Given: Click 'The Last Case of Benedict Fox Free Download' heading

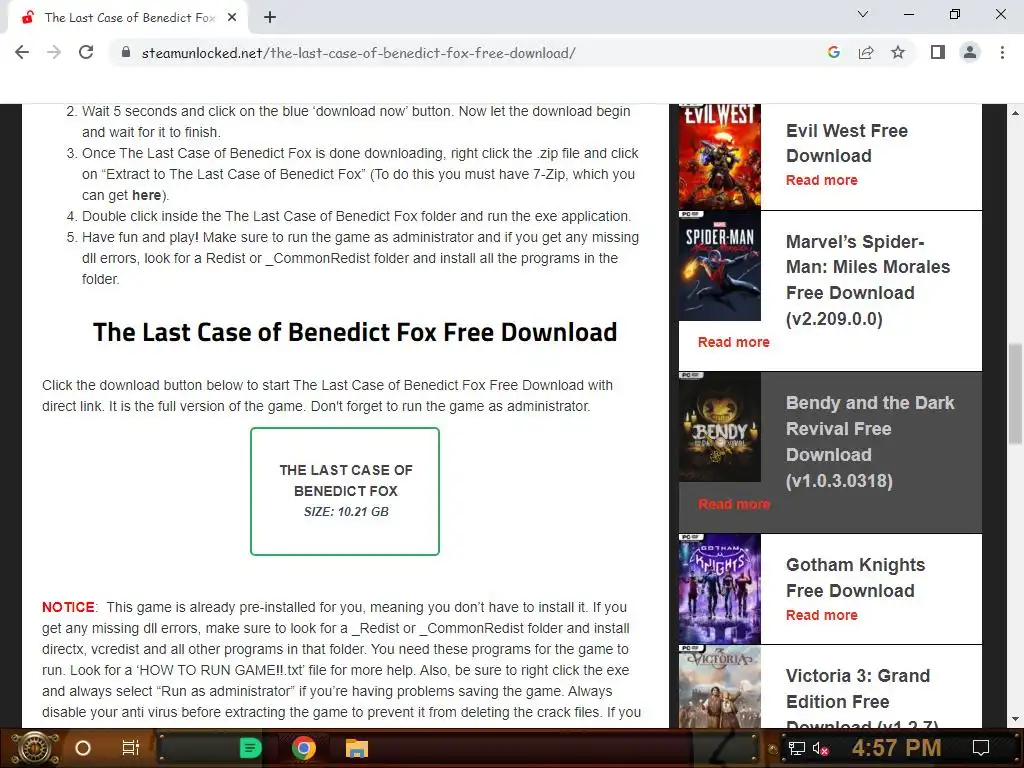Looking at the screenshot, I should pos(355,332).
